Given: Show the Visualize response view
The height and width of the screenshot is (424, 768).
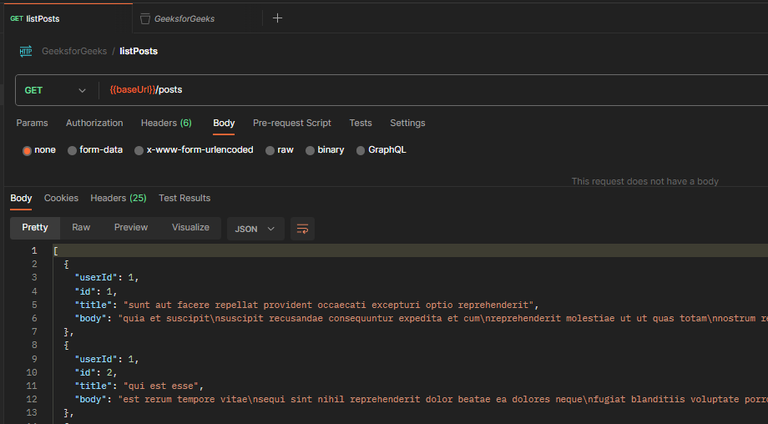Looking at the screenshot, I should click(x=190, y=228).
